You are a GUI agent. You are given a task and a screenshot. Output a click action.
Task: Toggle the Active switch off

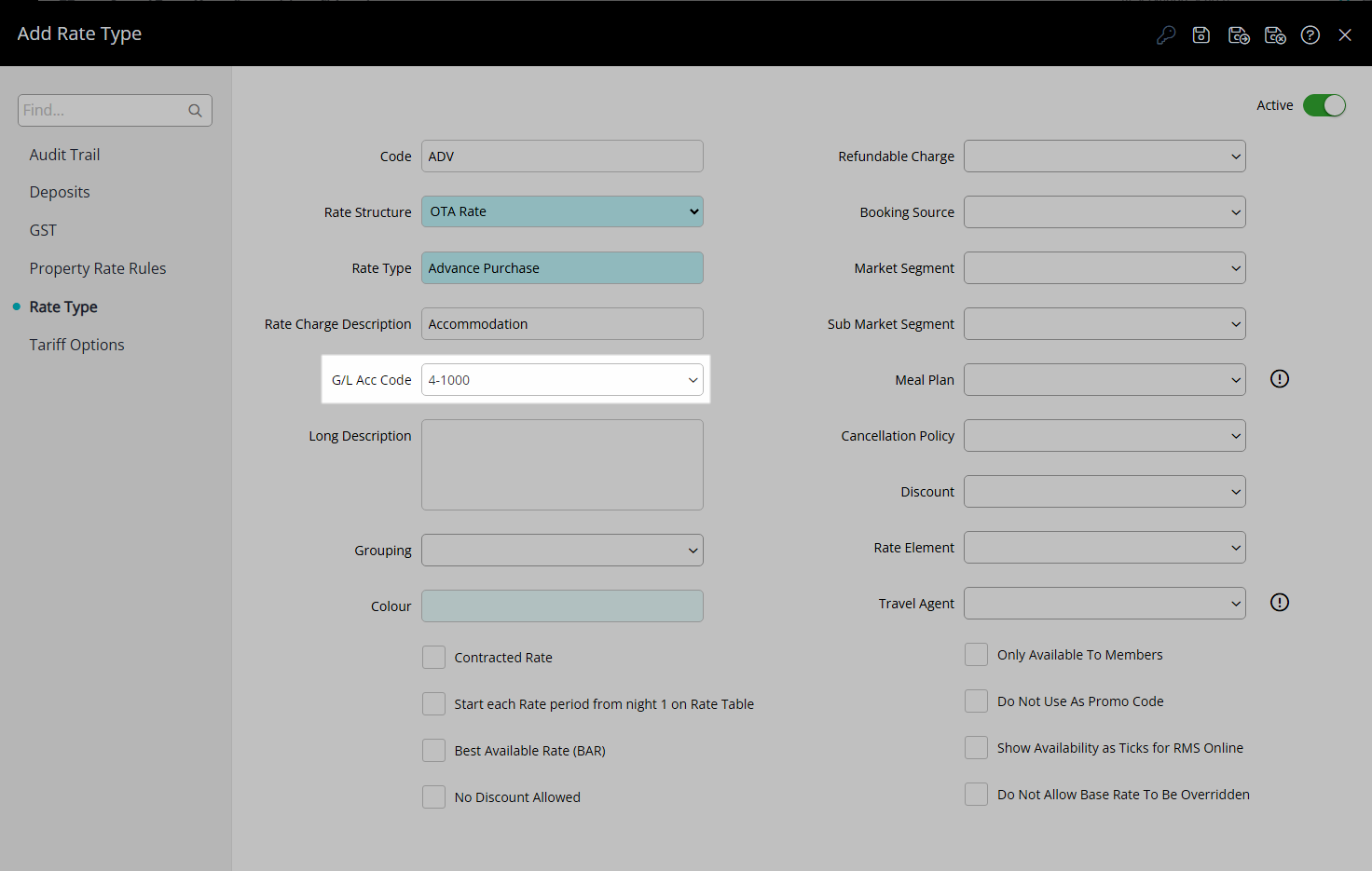pos(1324,105)
